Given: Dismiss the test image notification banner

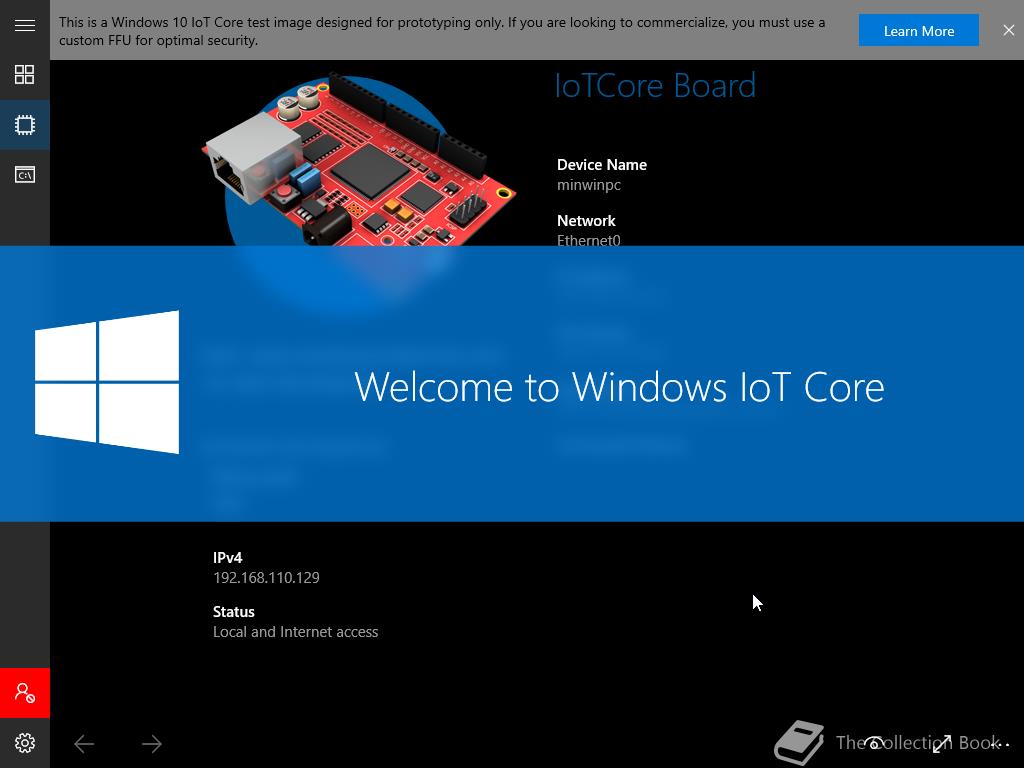Looking at the screenshot, I should (1008, 30).
